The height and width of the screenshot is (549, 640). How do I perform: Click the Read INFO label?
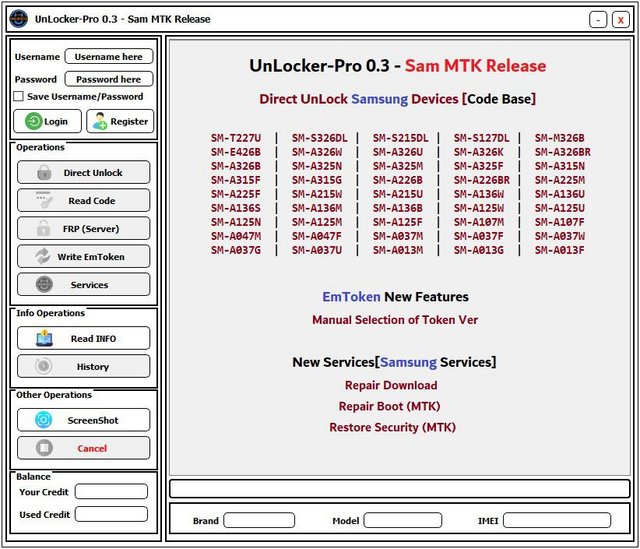(x=93, y=339)
